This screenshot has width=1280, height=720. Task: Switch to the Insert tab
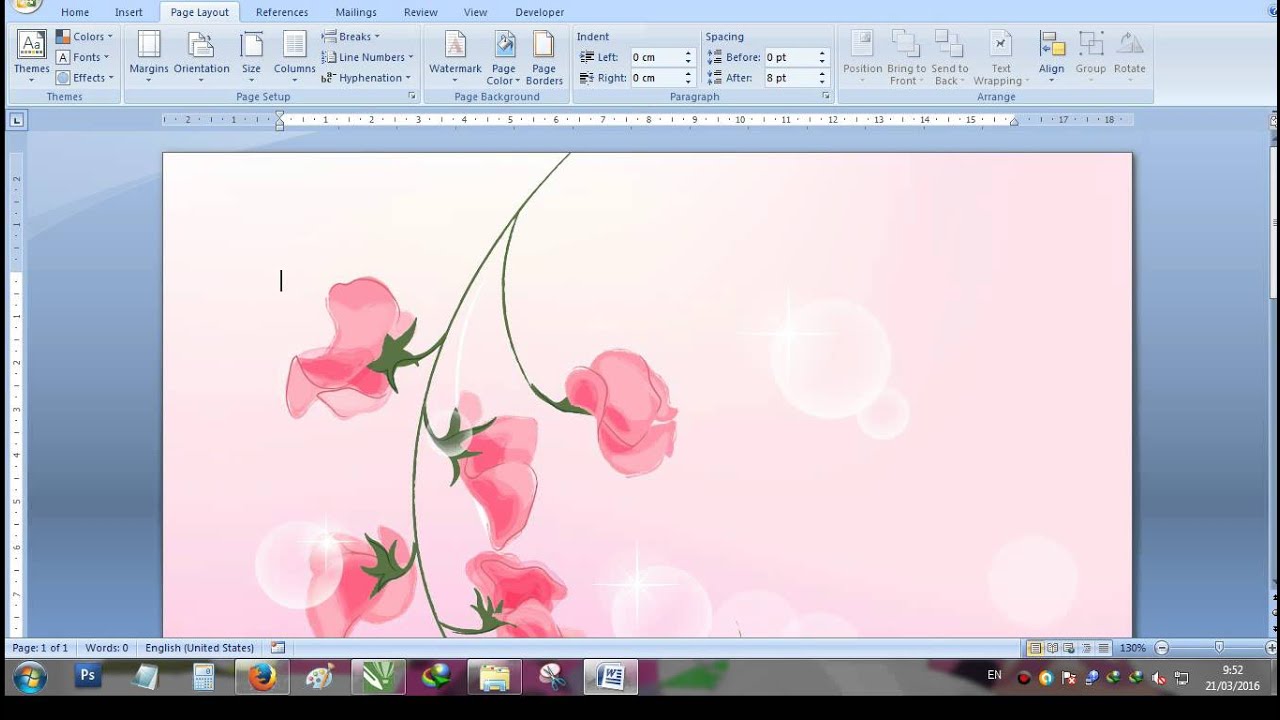(129, 13)
